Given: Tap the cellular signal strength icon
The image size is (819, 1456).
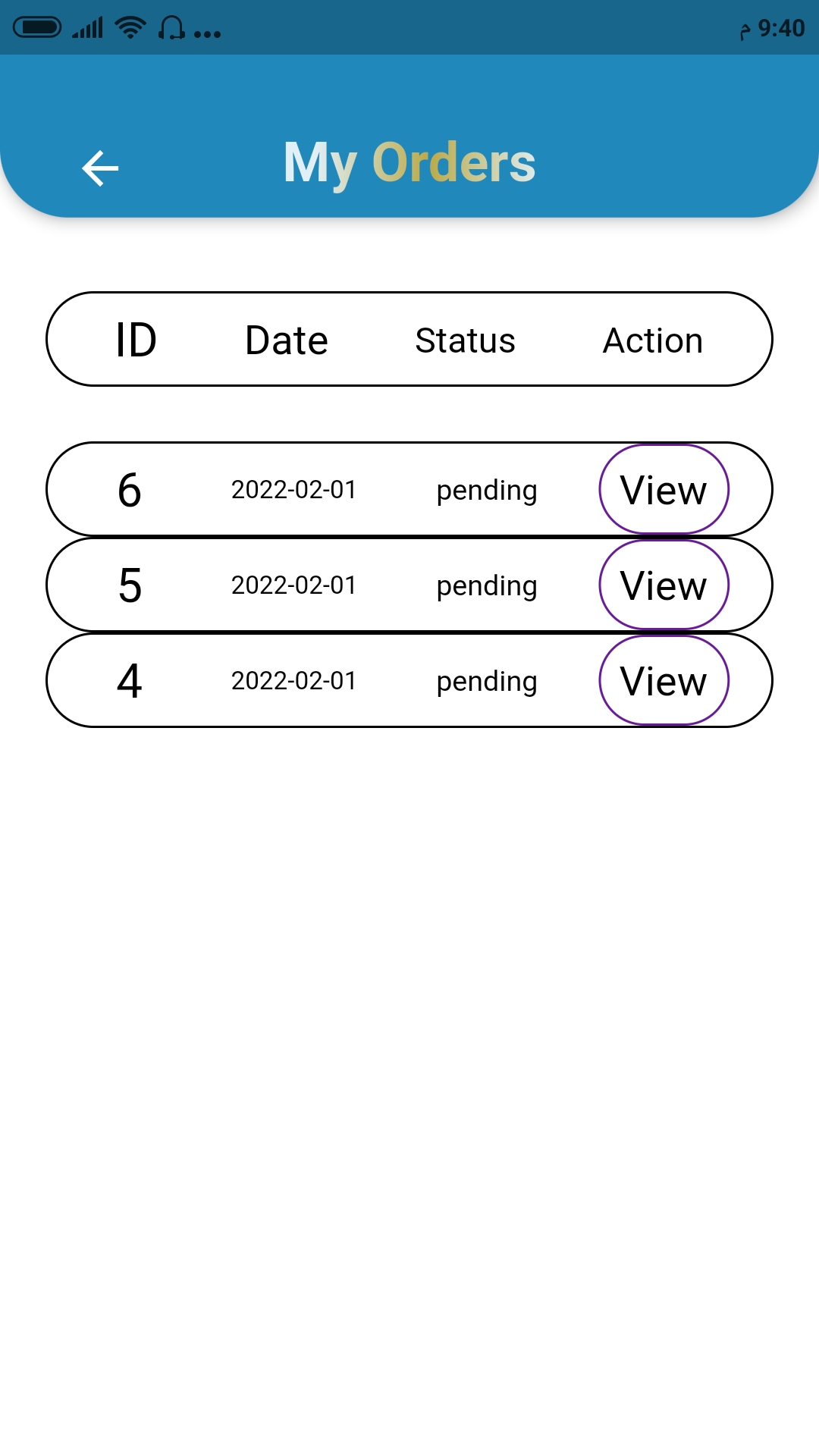Looking at the screenshot, I should [x=87, y=28].
